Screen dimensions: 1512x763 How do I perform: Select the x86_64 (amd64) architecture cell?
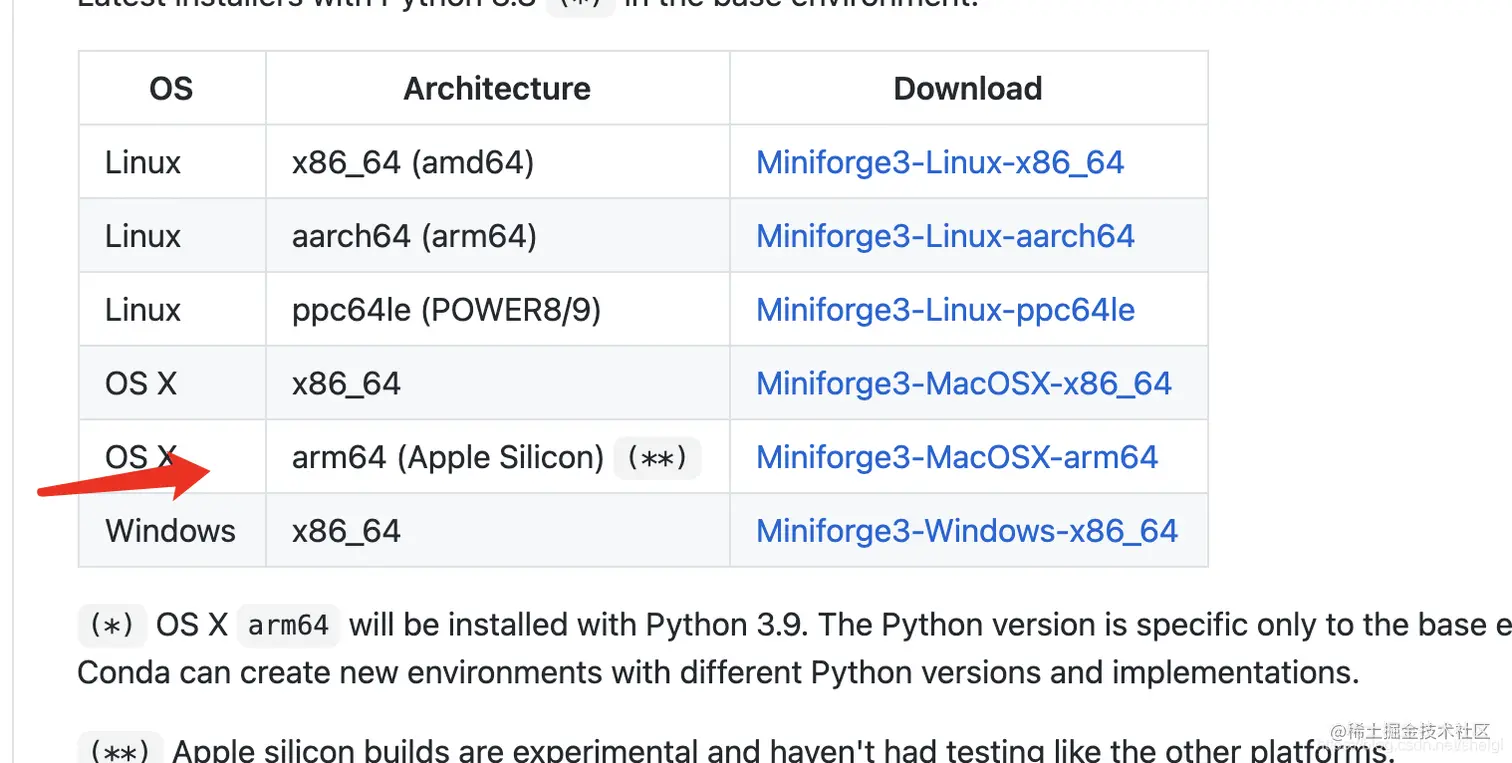[412, 162]
